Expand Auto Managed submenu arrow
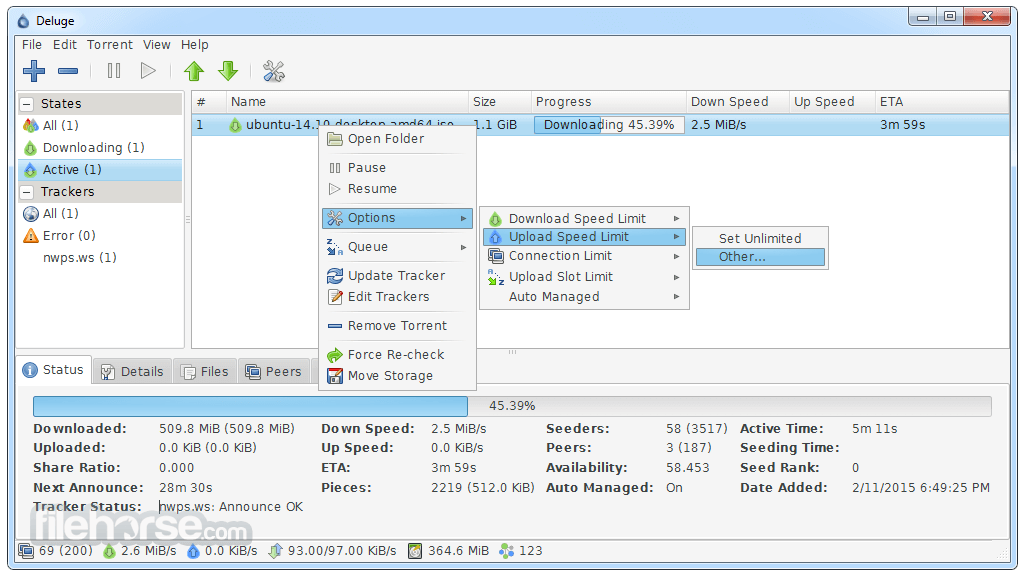This screenshot has width=1025, height=576. tap(677, 297)
